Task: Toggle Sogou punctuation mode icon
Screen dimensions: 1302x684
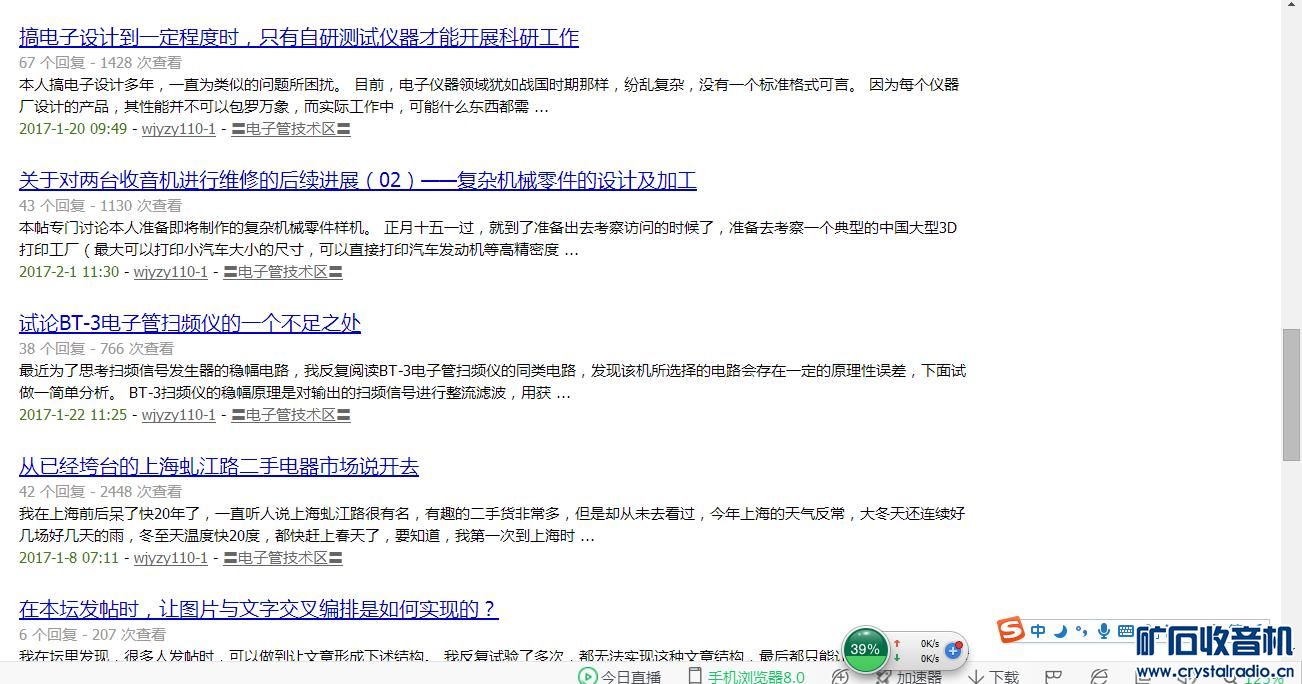Action: (x=1081, y=631)
